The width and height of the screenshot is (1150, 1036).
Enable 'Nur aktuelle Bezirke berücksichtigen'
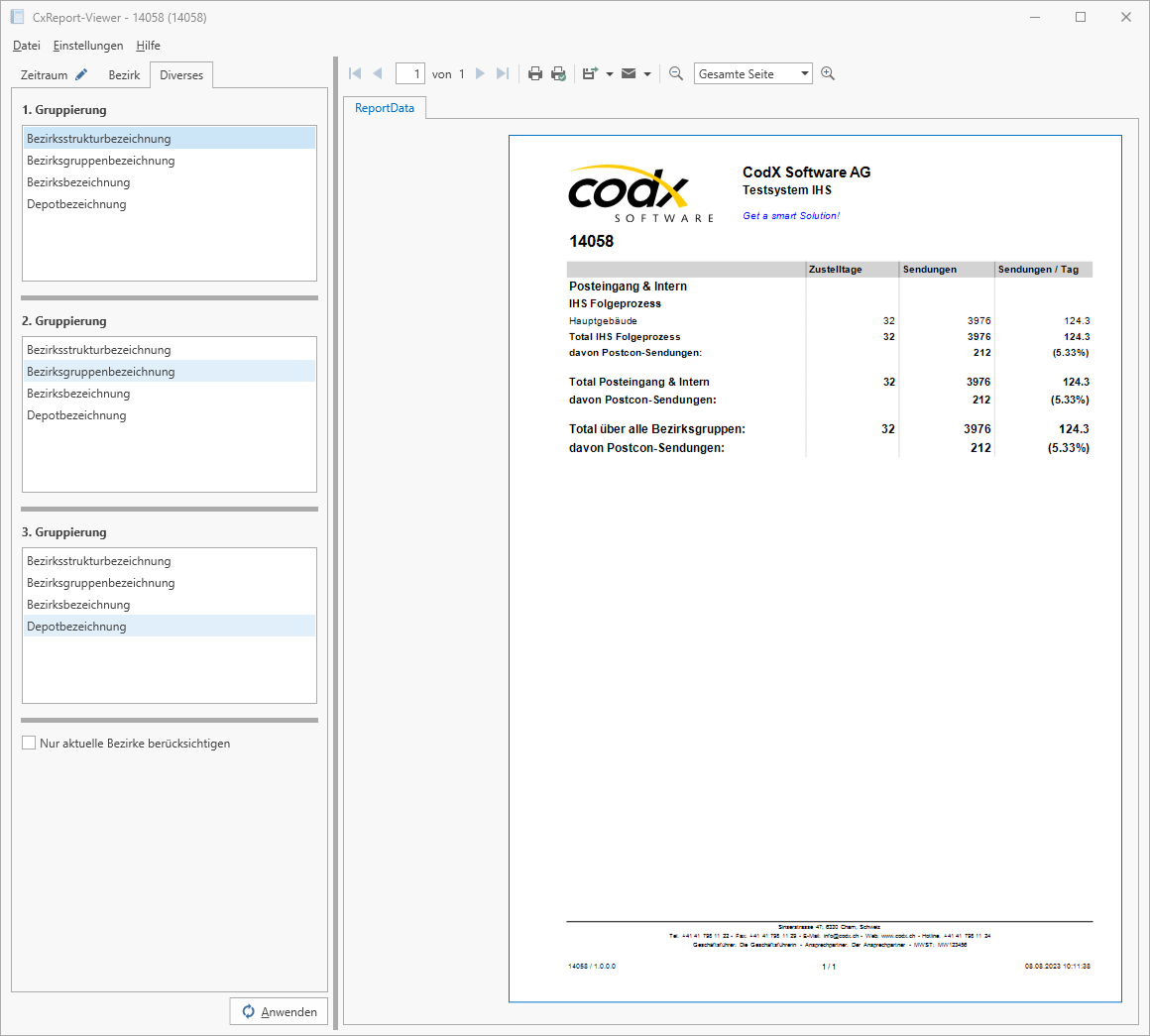(x=28, y=742)
